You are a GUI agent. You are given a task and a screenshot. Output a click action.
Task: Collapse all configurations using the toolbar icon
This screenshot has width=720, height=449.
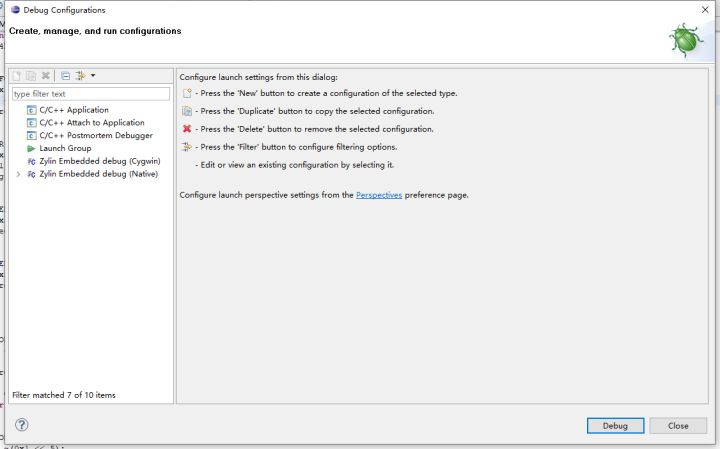[x=65, y=76]
